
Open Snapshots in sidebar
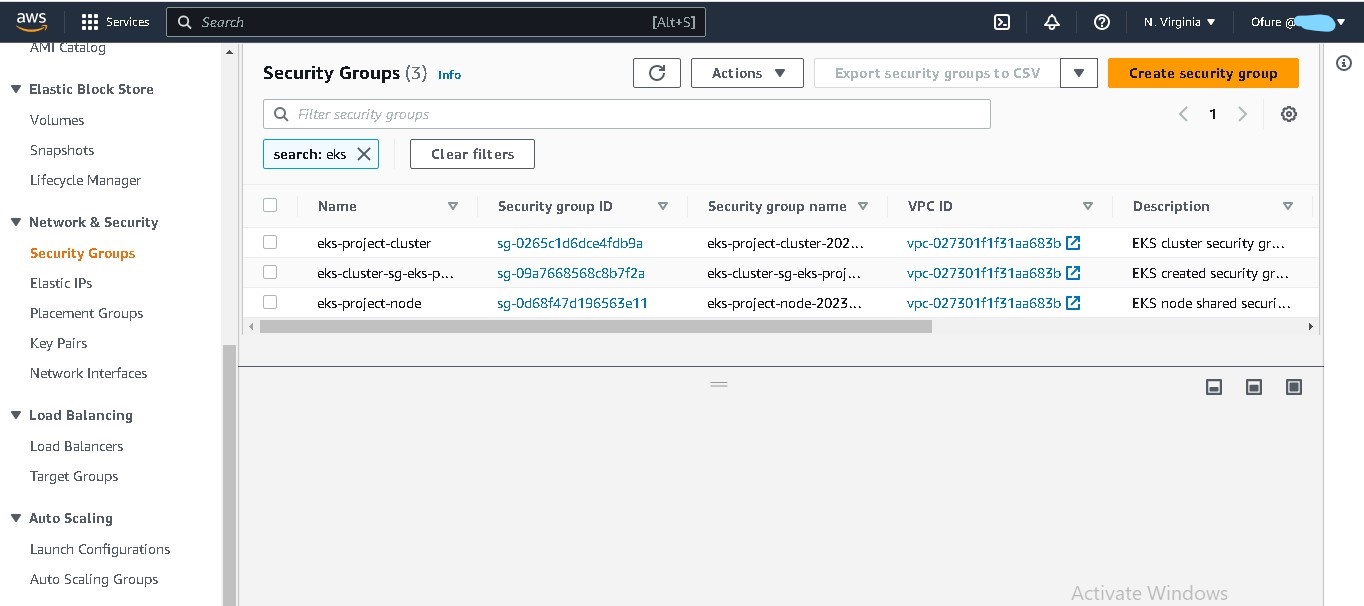click(x=62, y=150)
